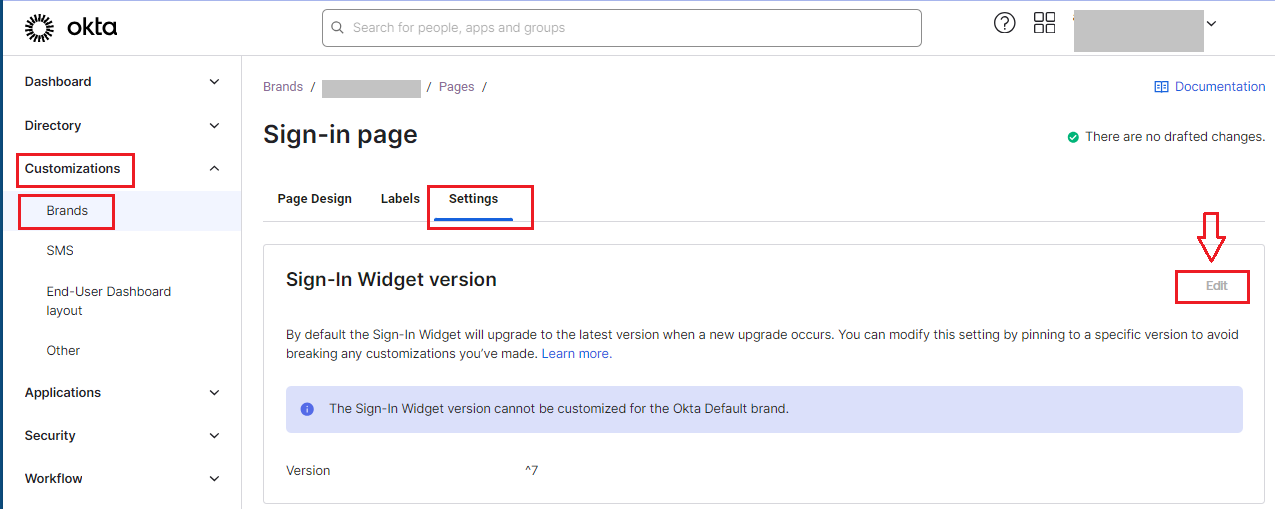Expand the Directory menu chevron
Screen dimensions: 1275x509
pyautogui.click(x=214, y=126)
